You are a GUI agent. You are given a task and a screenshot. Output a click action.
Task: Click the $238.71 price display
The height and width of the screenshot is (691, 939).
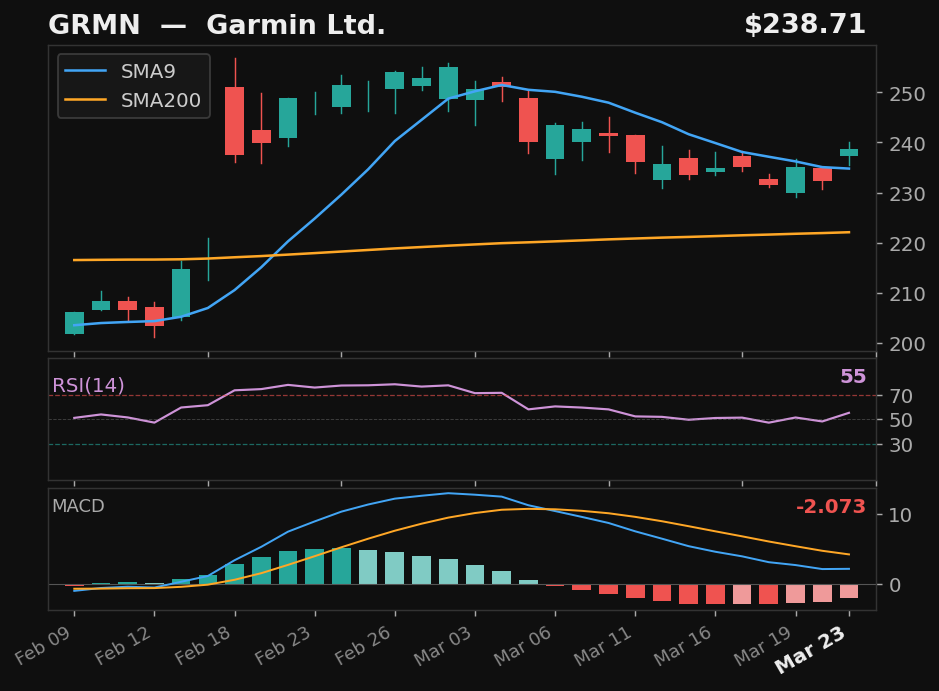[x=806, y=23]
